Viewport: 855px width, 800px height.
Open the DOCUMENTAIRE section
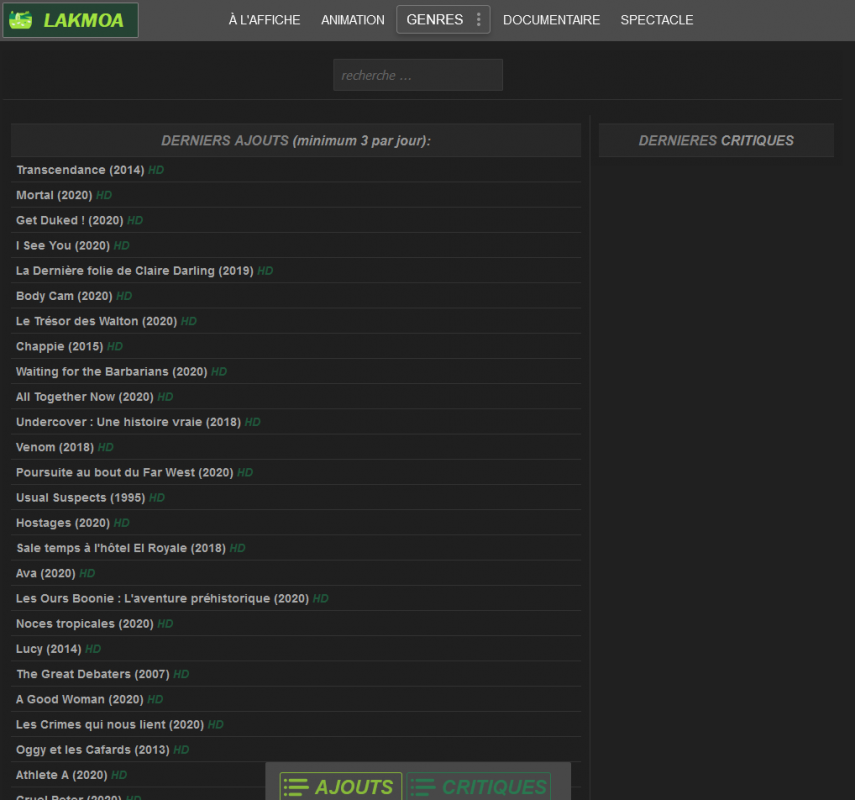pos(551,20)
